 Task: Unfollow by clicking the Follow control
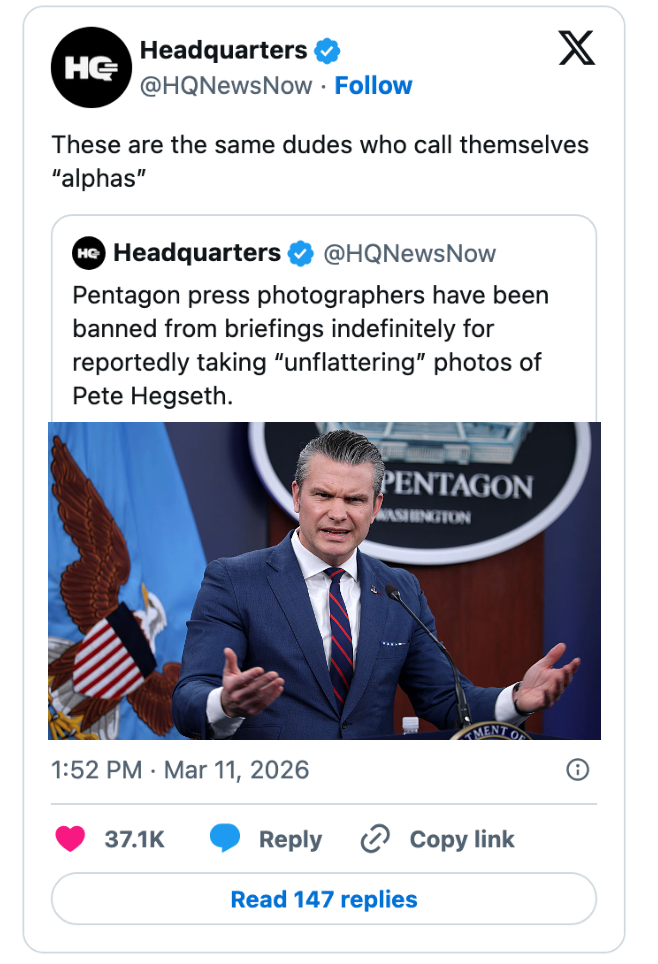[374, 86]
